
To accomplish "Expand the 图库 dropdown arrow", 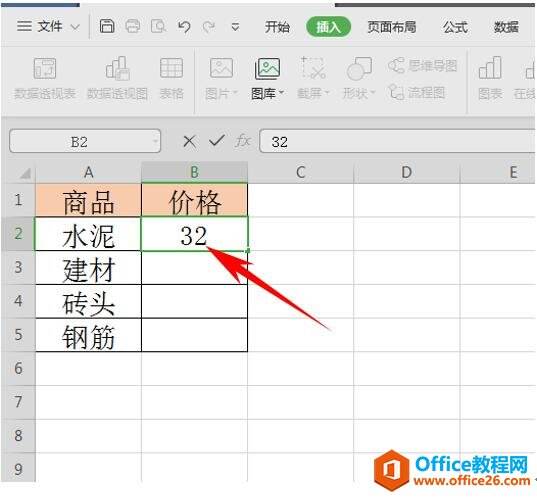I will click(282, 92).
